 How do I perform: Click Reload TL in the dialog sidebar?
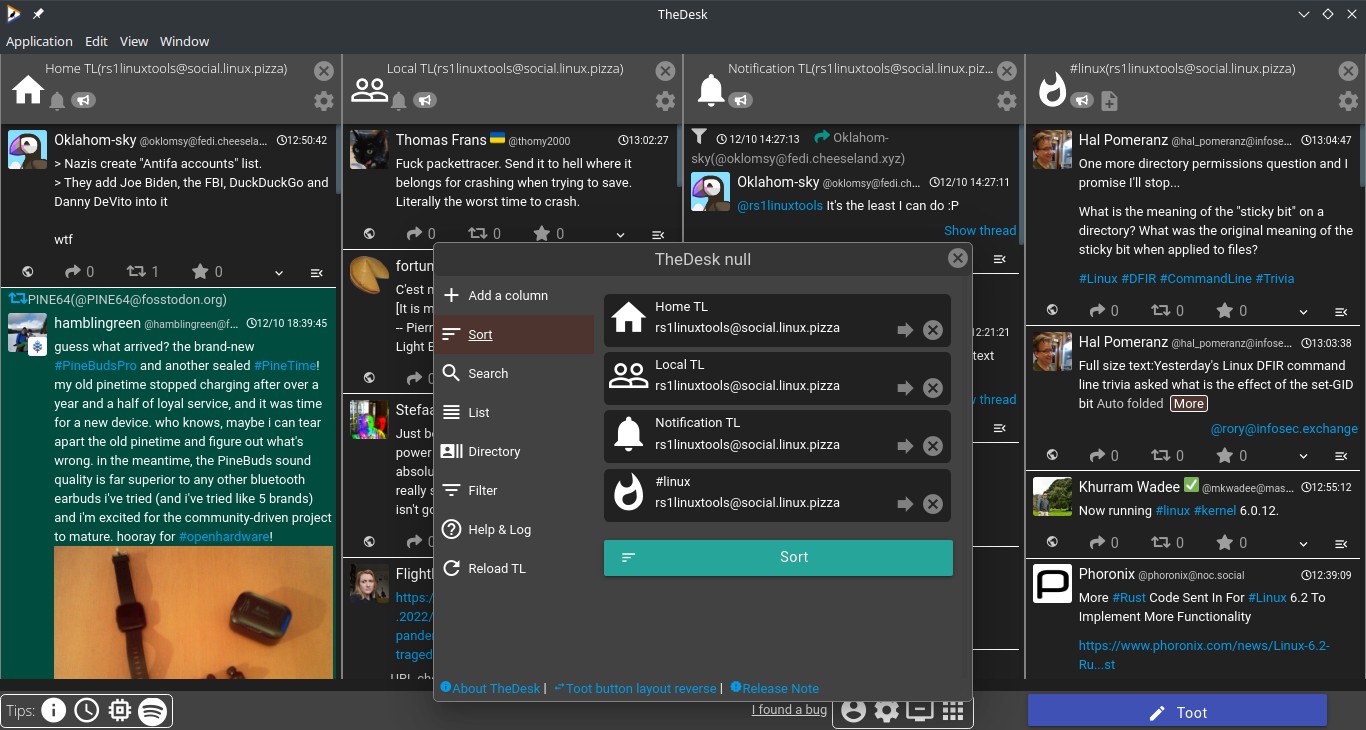tap(514, 568)
